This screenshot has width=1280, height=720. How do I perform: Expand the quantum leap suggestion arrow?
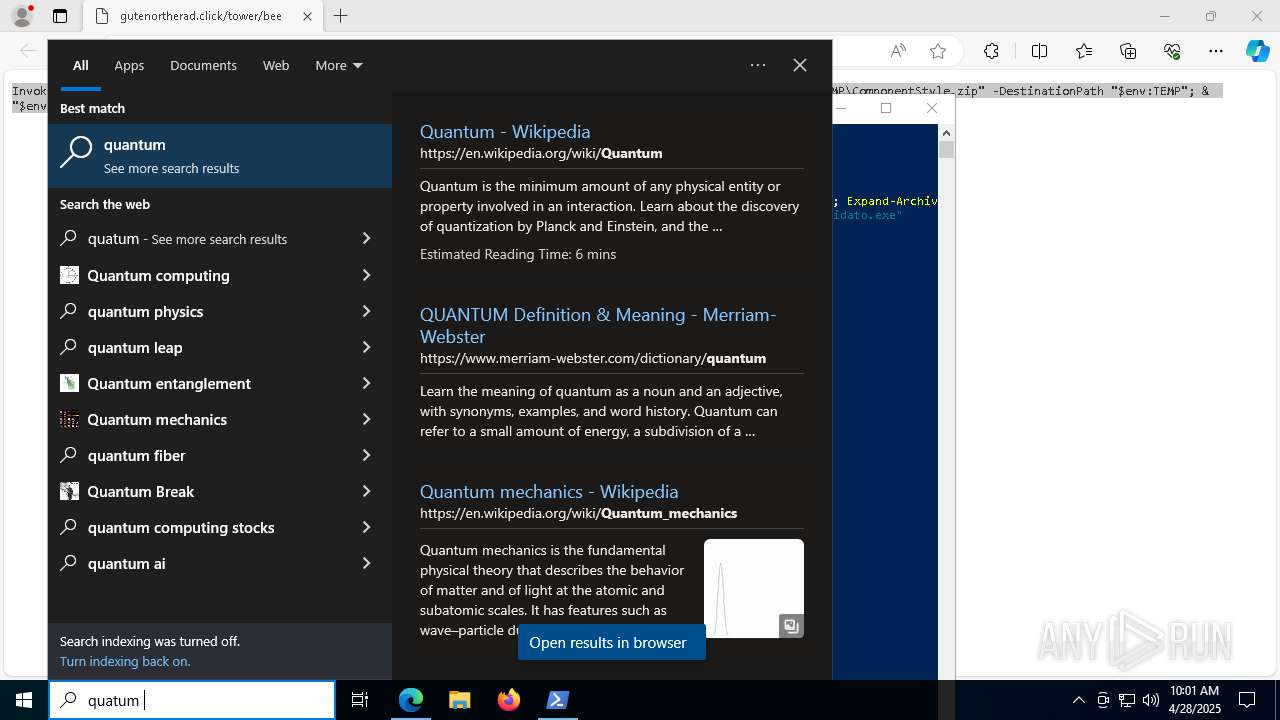click(366, 347)
